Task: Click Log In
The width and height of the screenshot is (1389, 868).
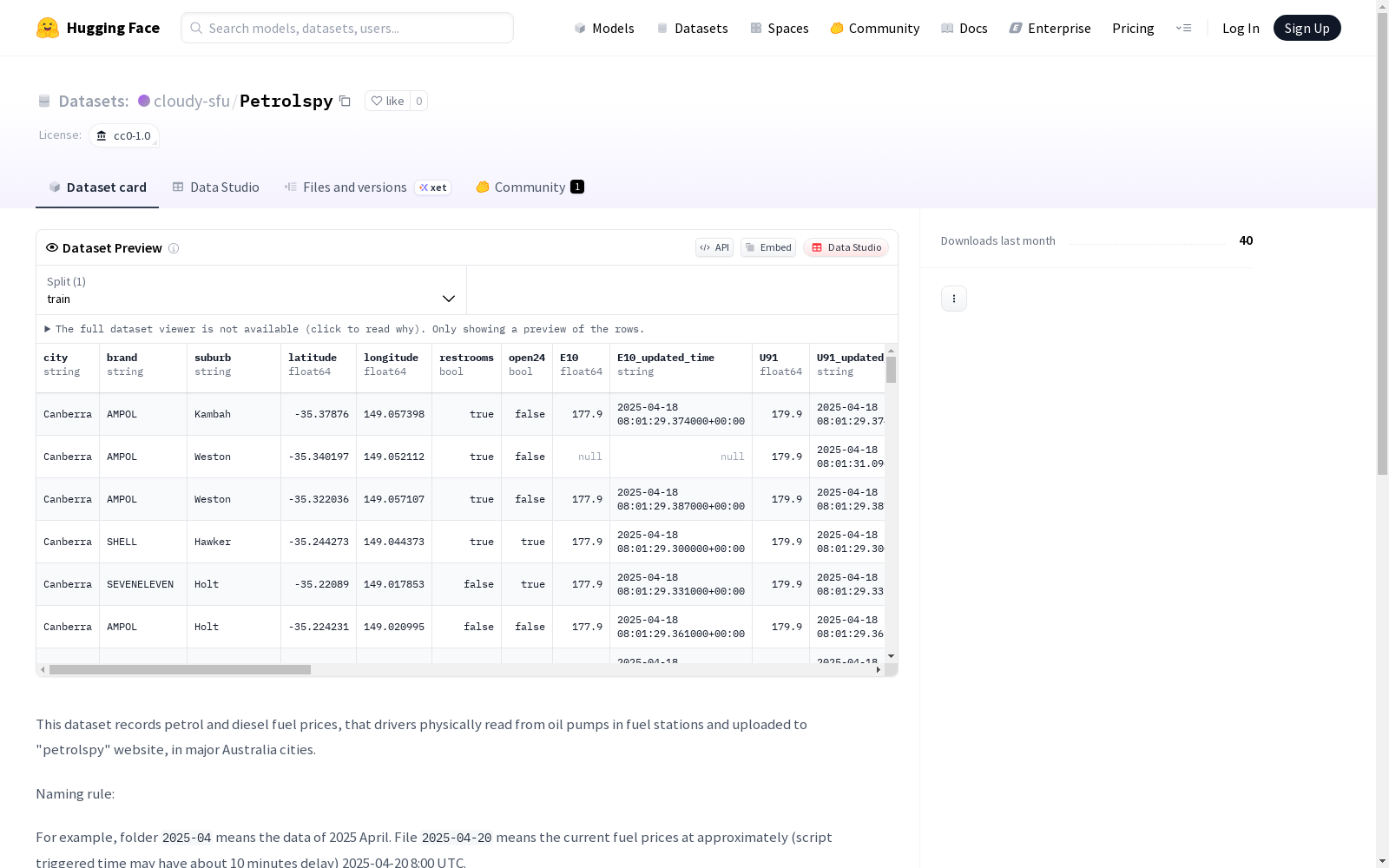Action: (x=1241, y=28)
